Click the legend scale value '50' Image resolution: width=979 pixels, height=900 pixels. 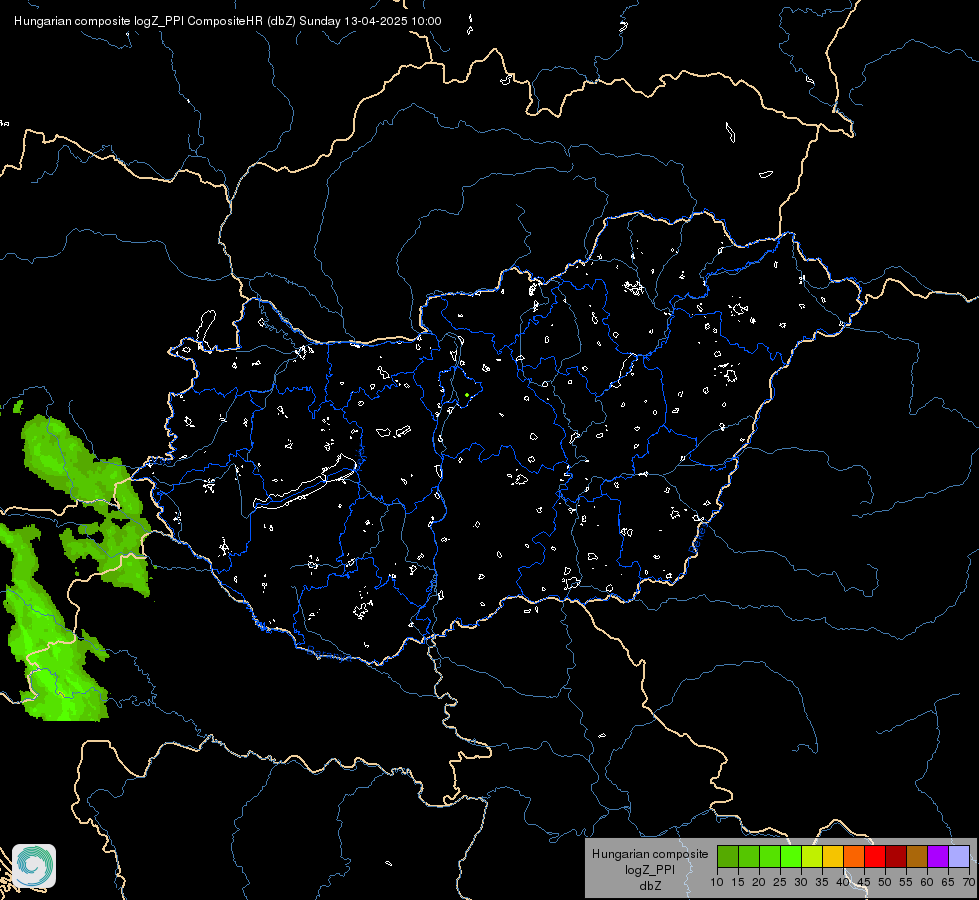pos(885,882)
